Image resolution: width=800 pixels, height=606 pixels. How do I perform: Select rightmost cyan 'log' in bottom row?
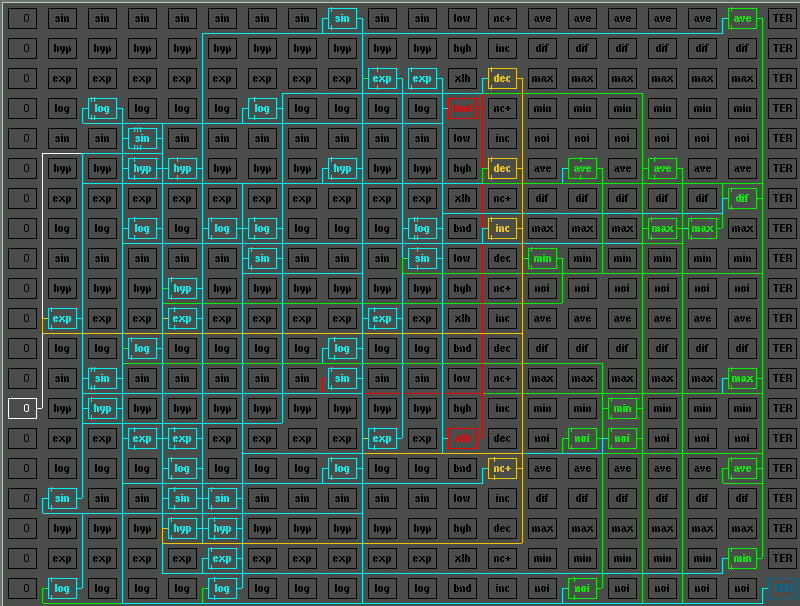[222, 588]
